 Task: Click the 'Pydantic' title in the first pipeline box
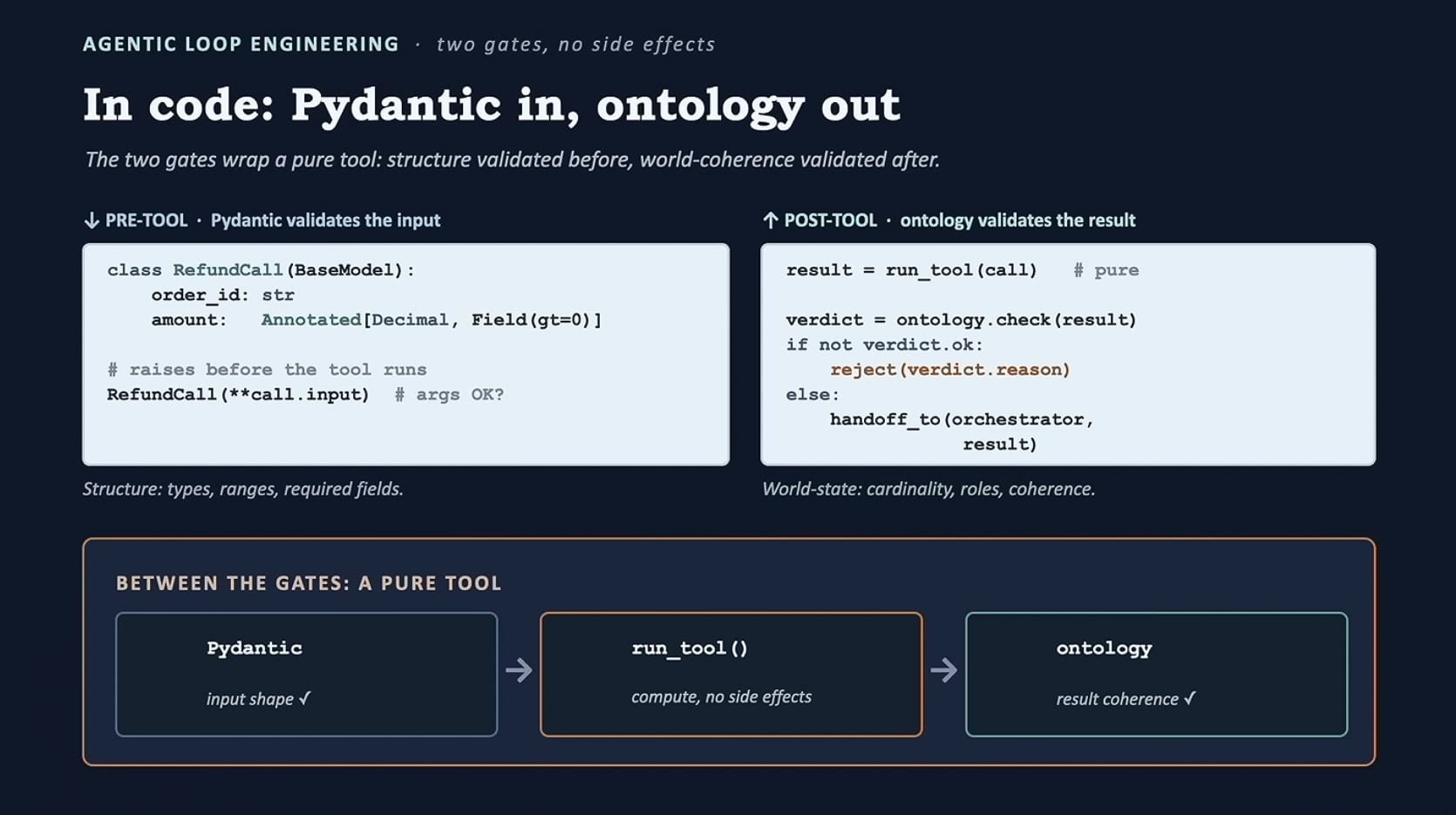click(x=255, y=649)
